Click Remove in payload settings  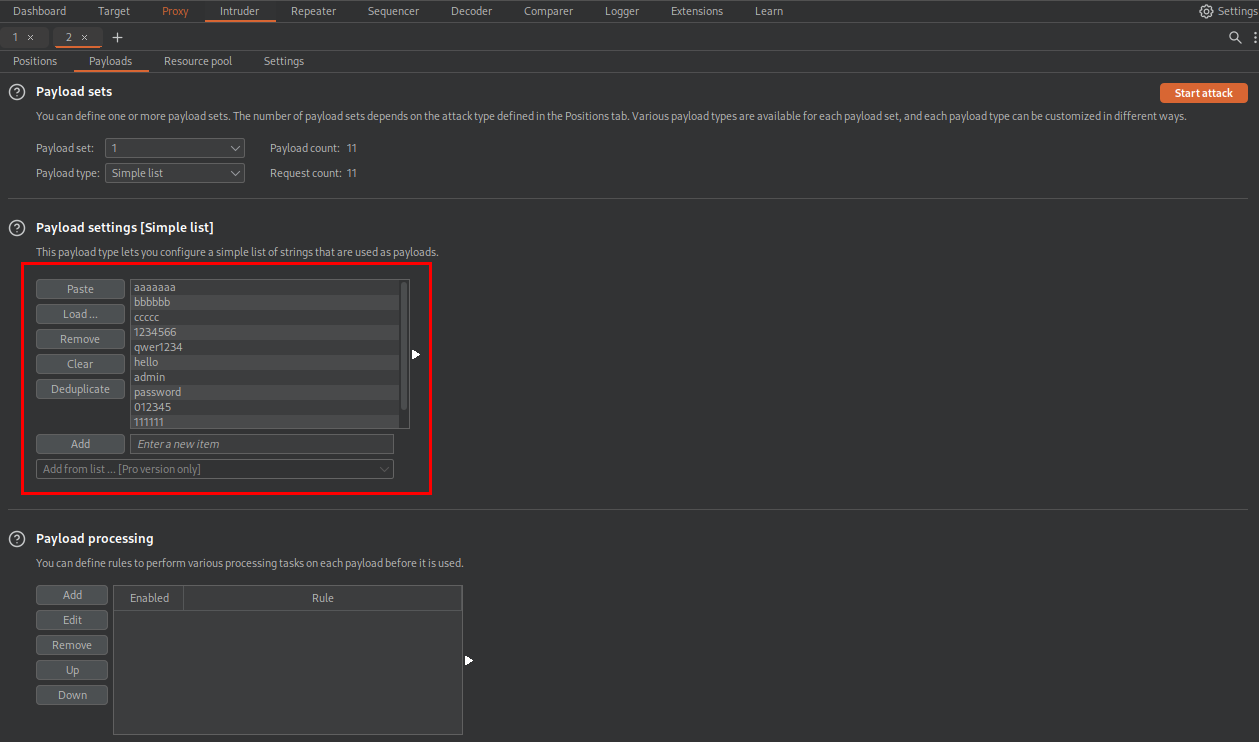click(x=80, y=339)
